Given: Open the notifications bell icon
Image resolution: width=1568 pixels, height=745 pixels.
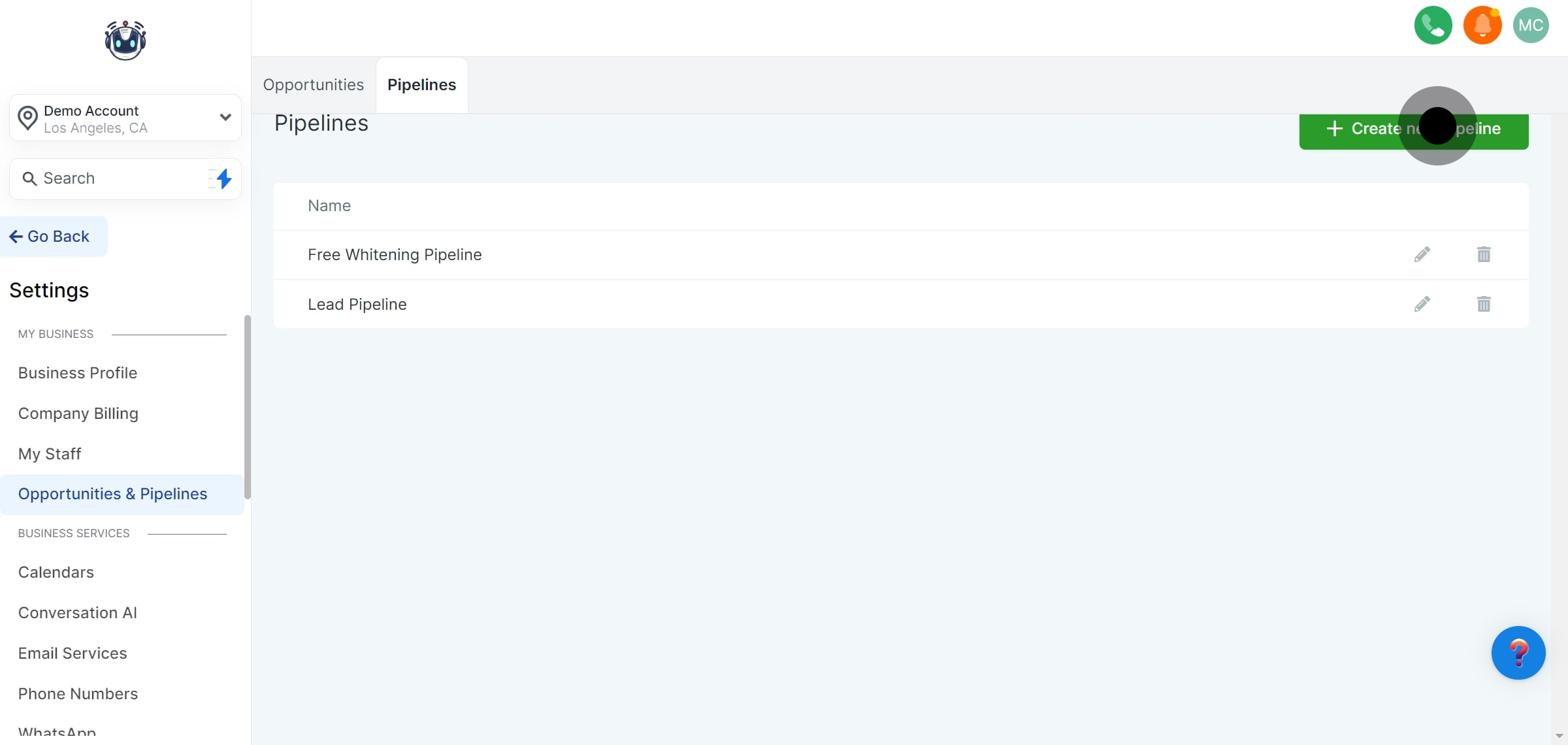Looking at the screenshot, I should [1482, 25].
